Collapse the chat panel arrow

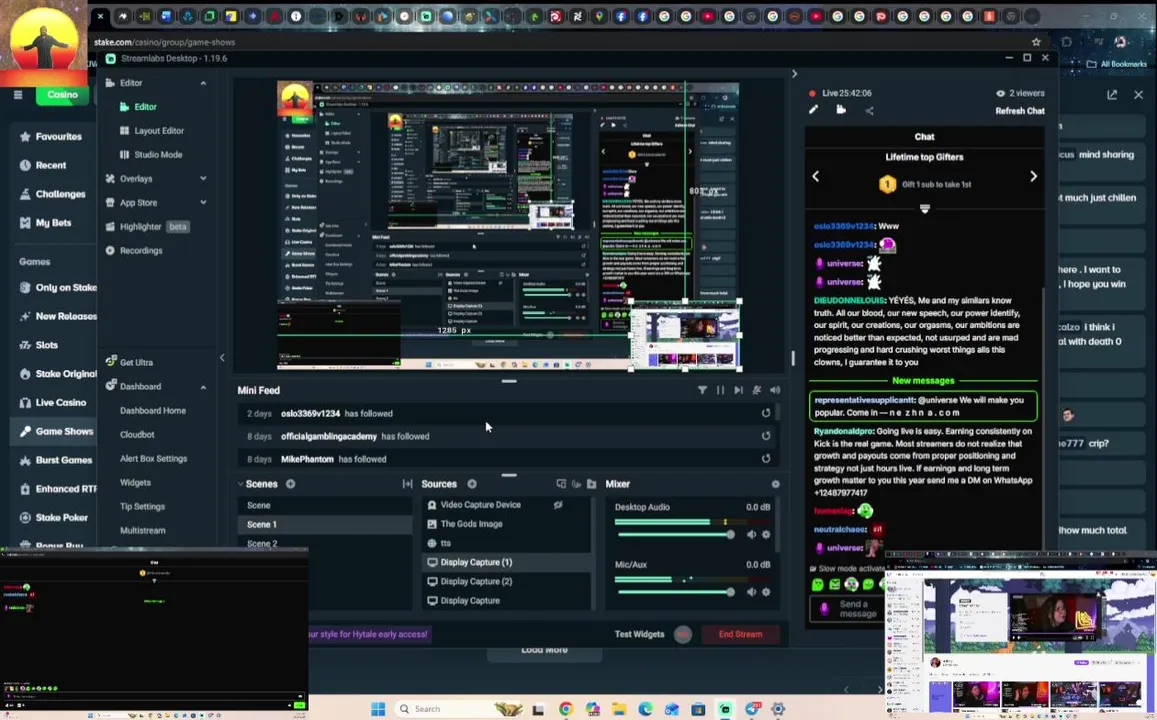coord(794,74)
